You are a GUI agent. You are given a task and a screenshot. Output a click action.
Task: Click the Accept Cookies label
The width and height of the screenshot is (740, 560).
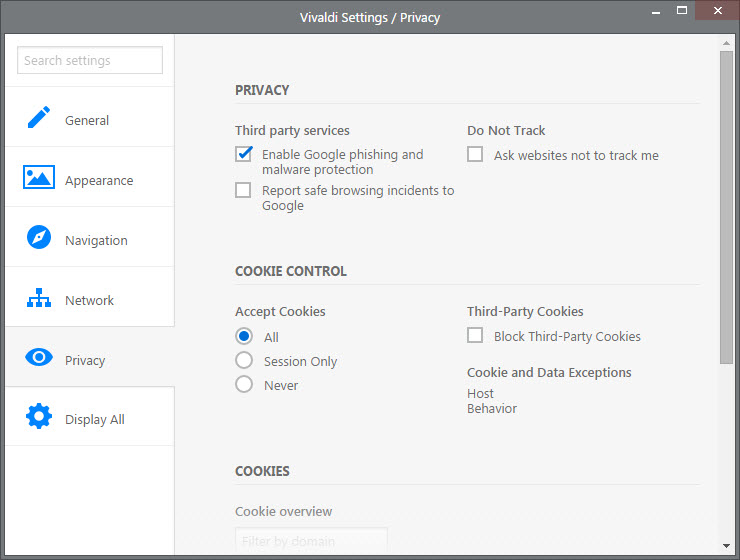pos(280,311)
